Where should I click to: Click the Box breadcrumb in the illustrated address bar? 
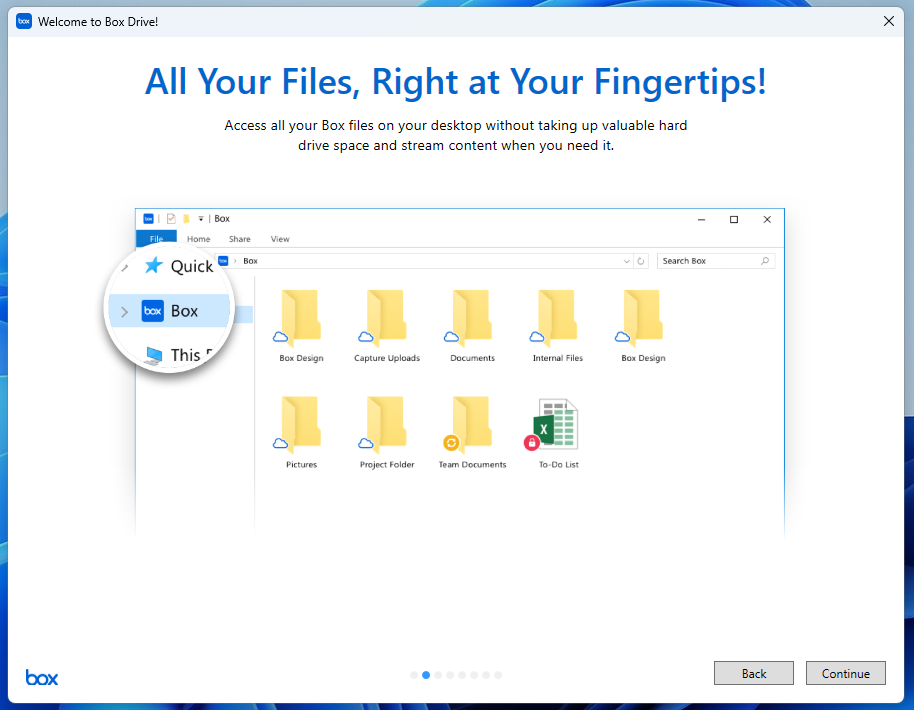pos(250,261)
